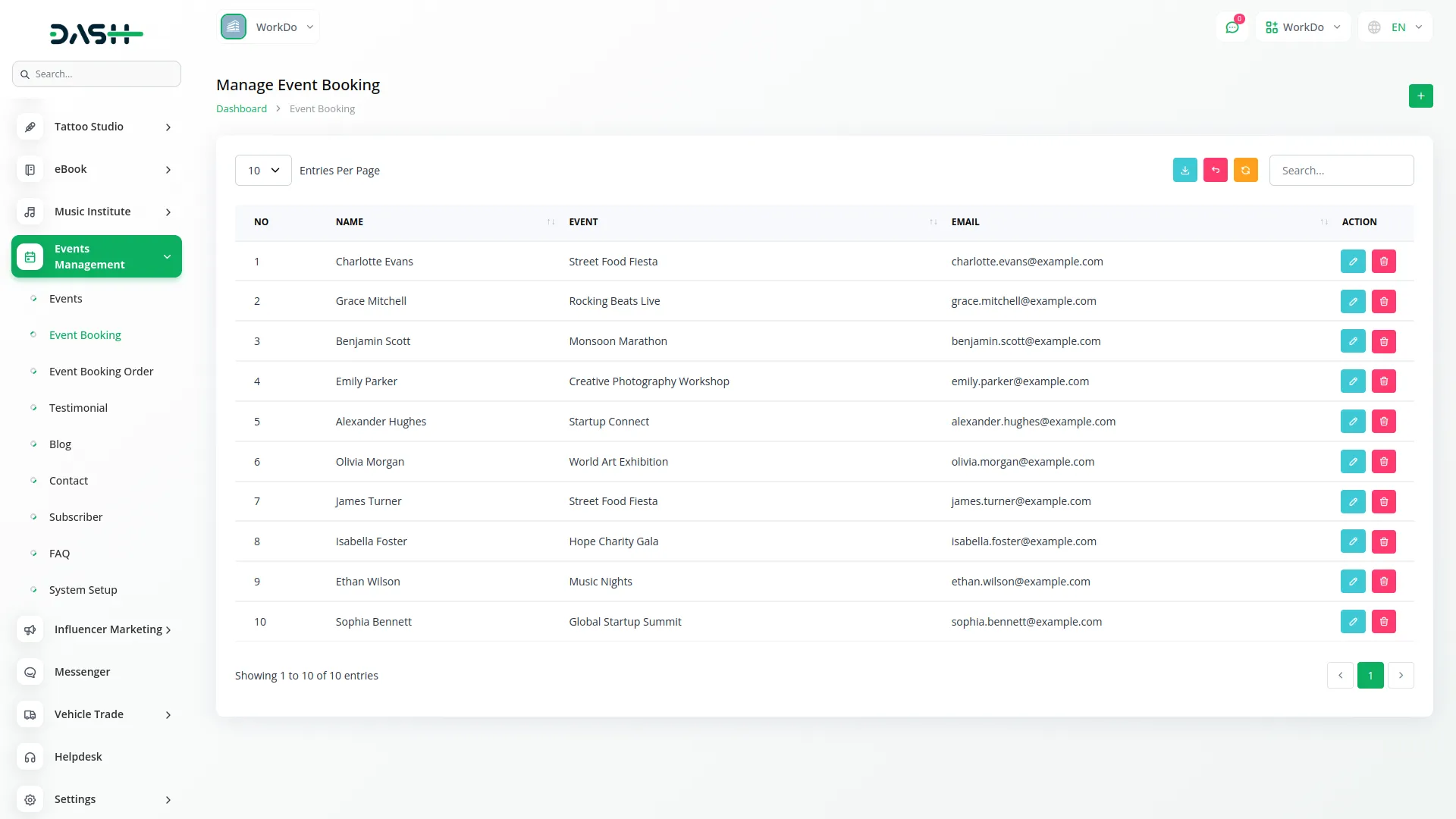Edit Olivia Morgan booking row
Image resolution: width=1456 pixels, height=819 pixels.
point(1352,462)
